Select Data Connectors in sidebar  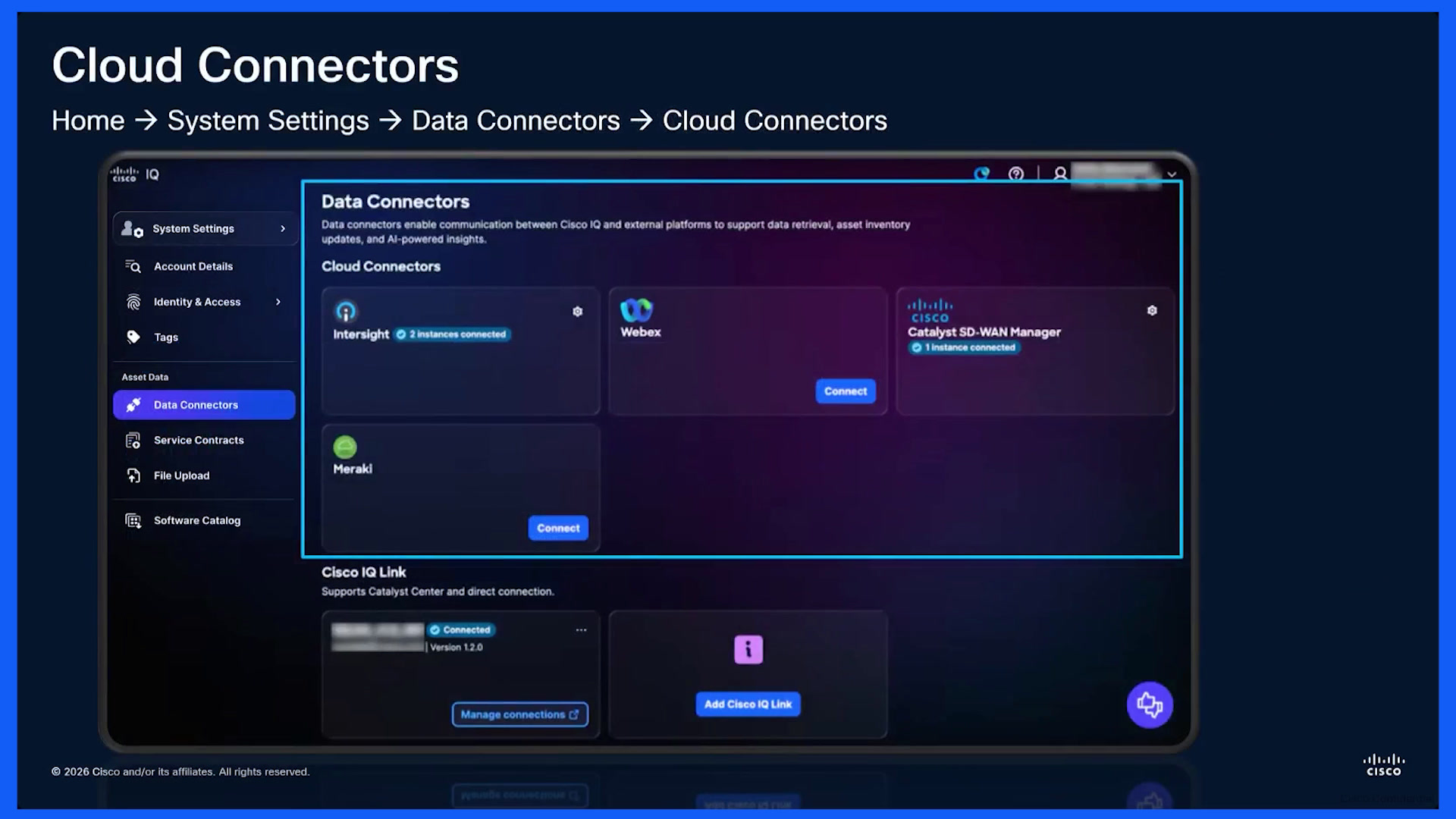(204, 405)
